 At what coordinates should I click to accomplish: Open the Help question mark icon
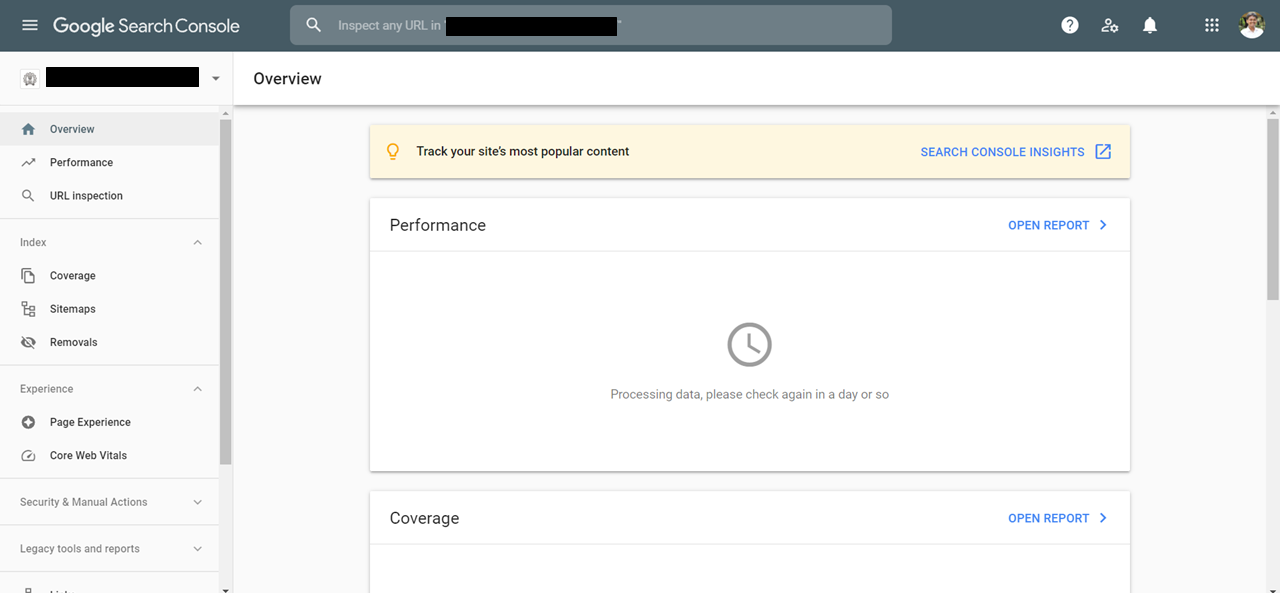pyautogui.click(x=1070, y=25)
